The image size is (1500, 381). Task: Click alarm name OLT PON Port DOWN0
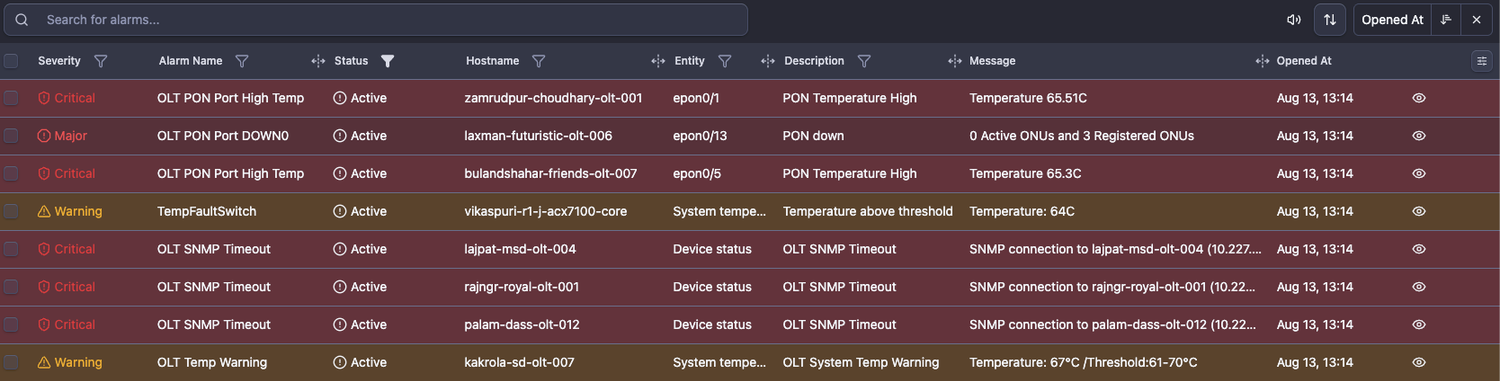[x=223, y=136]
